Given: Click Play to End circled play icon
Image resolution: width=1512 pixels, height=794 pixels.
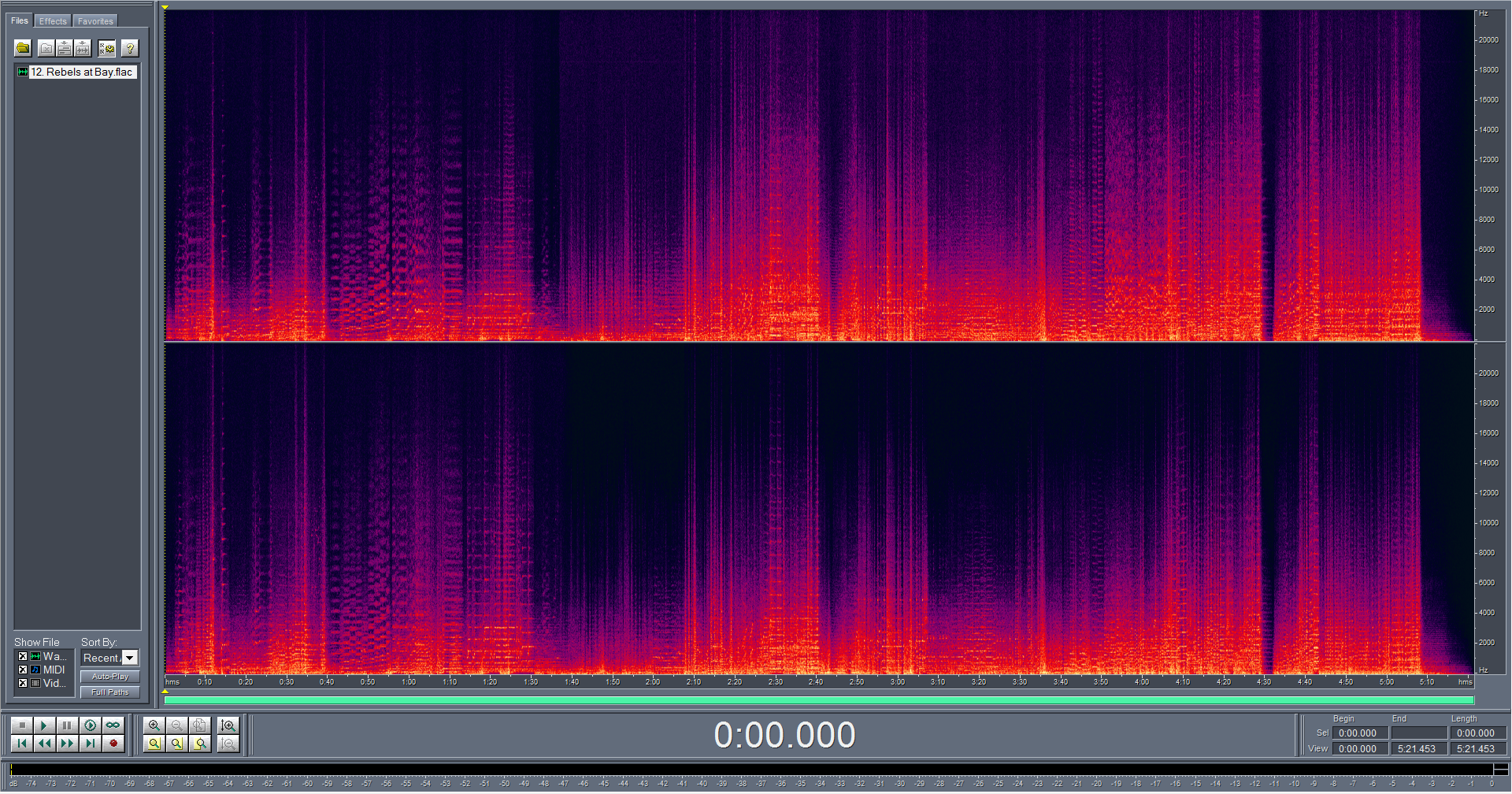Looking at the screenshot, I should tap(91, 725).
